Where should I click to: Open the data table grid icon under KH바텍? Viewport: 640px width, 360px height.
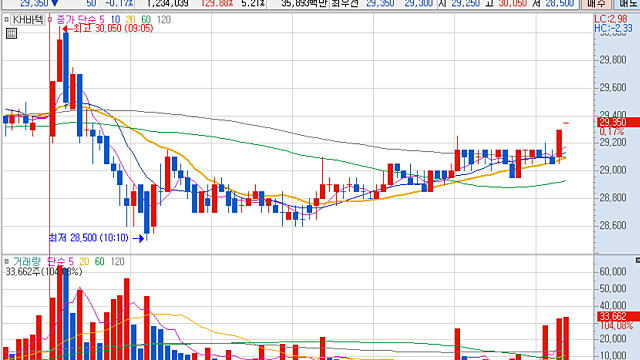(x=11, y=33)
